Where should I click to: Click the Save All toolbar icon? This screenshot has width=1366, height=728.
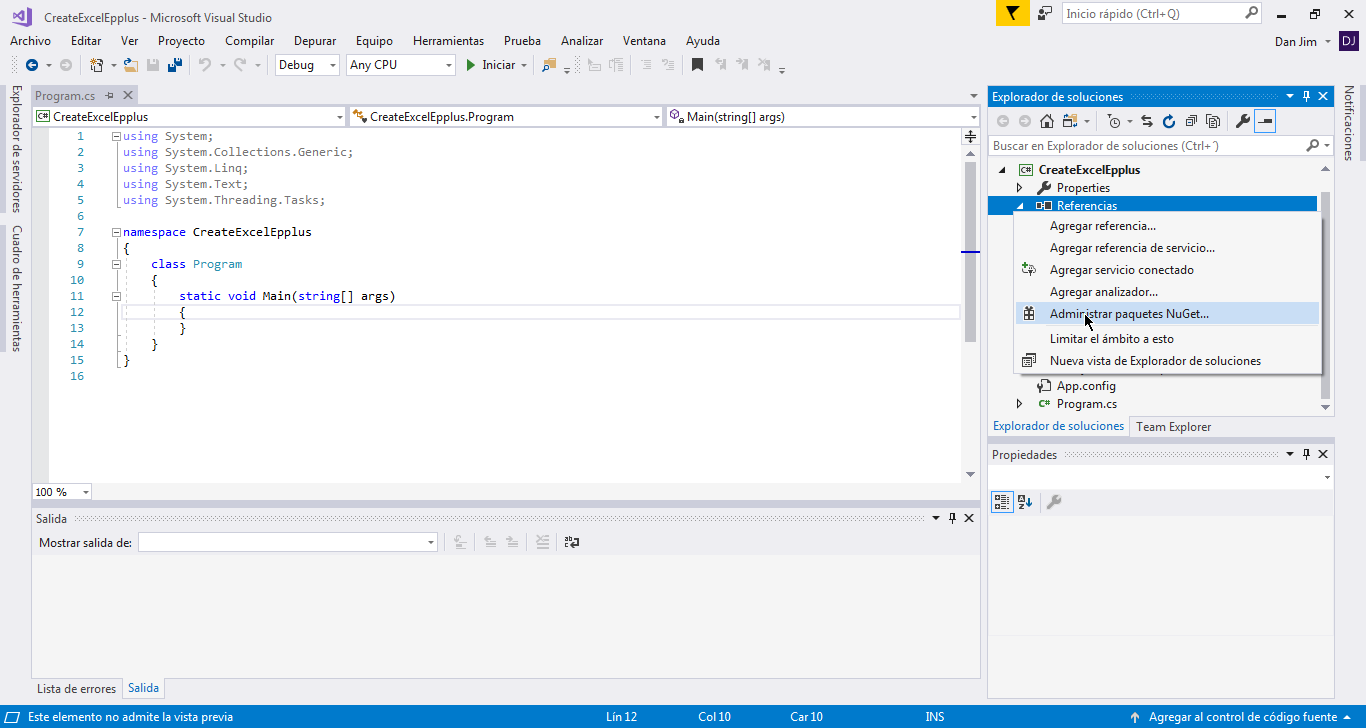[174, 65]
